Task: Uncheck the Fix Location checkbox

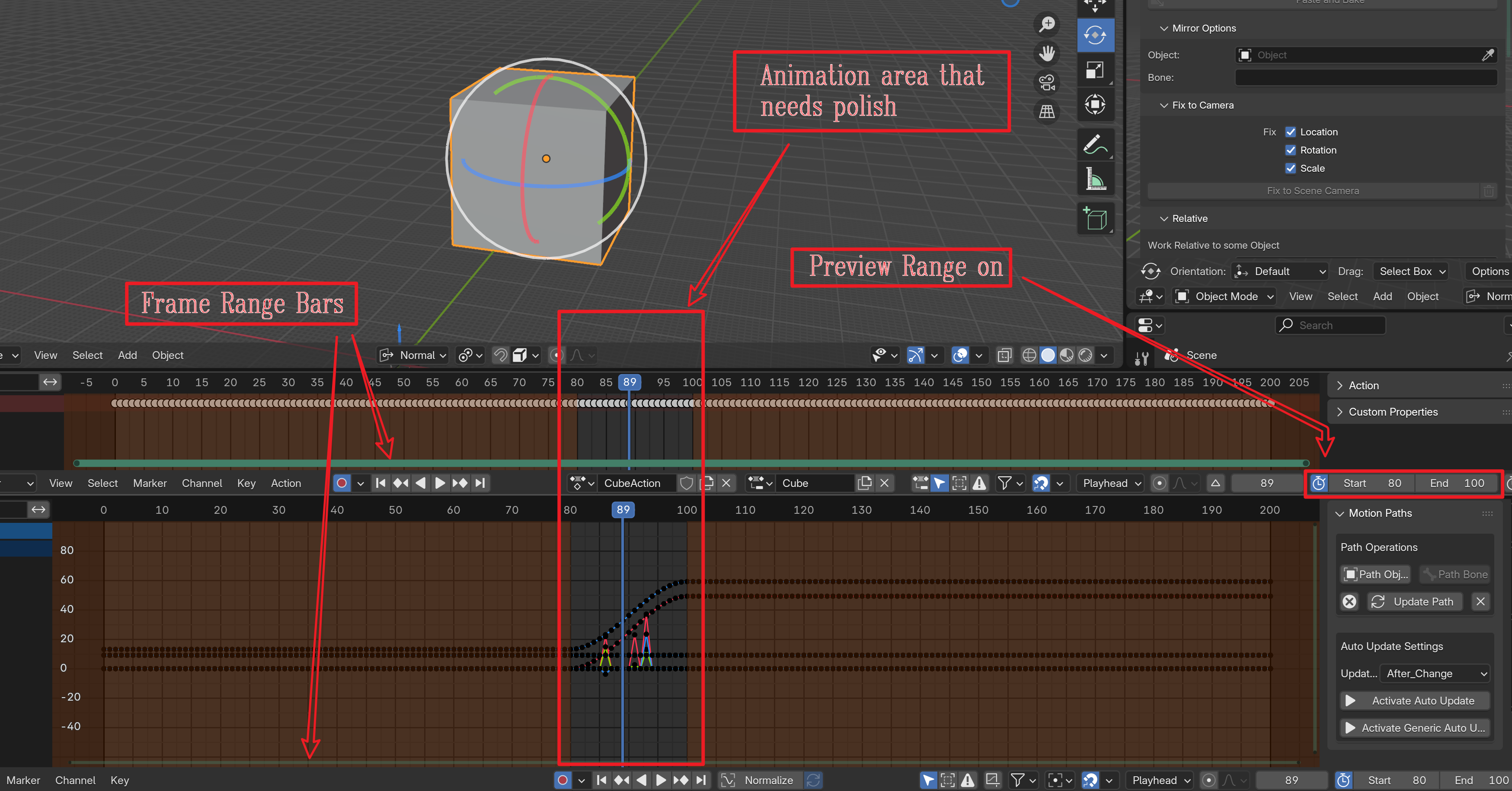Action: click(1290, 132)
